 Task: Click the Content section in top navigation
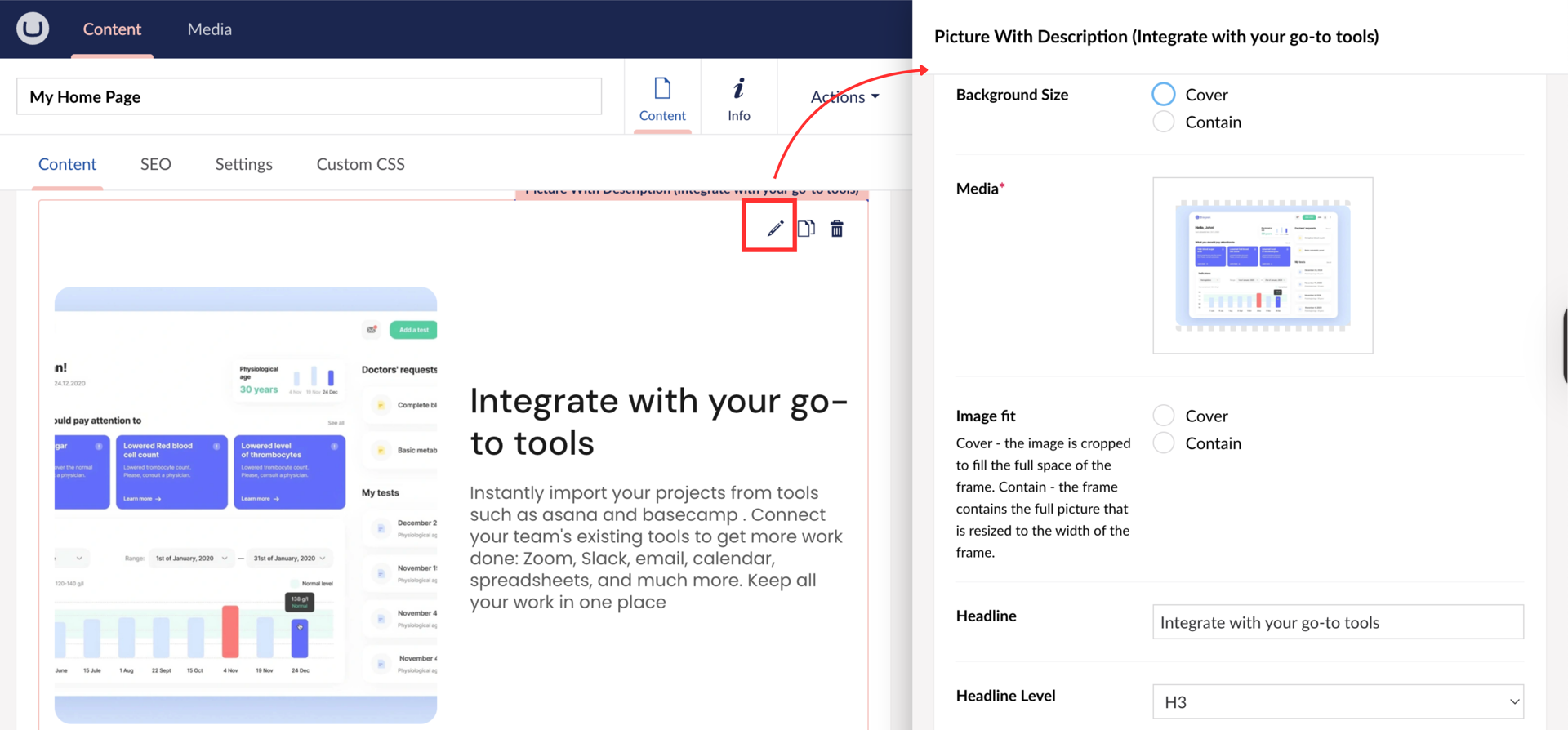[112, 29]
